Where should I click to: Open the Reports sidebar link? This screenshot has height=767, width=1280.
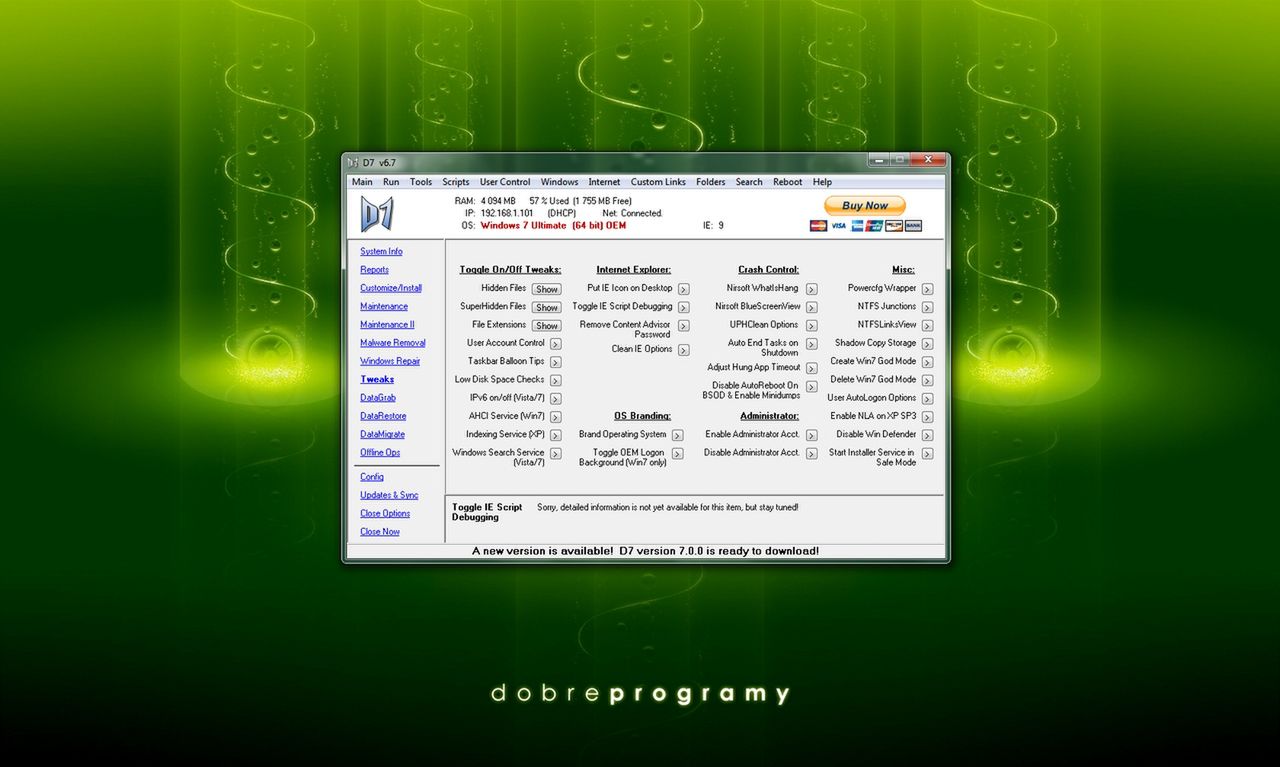tap(374, 270)
